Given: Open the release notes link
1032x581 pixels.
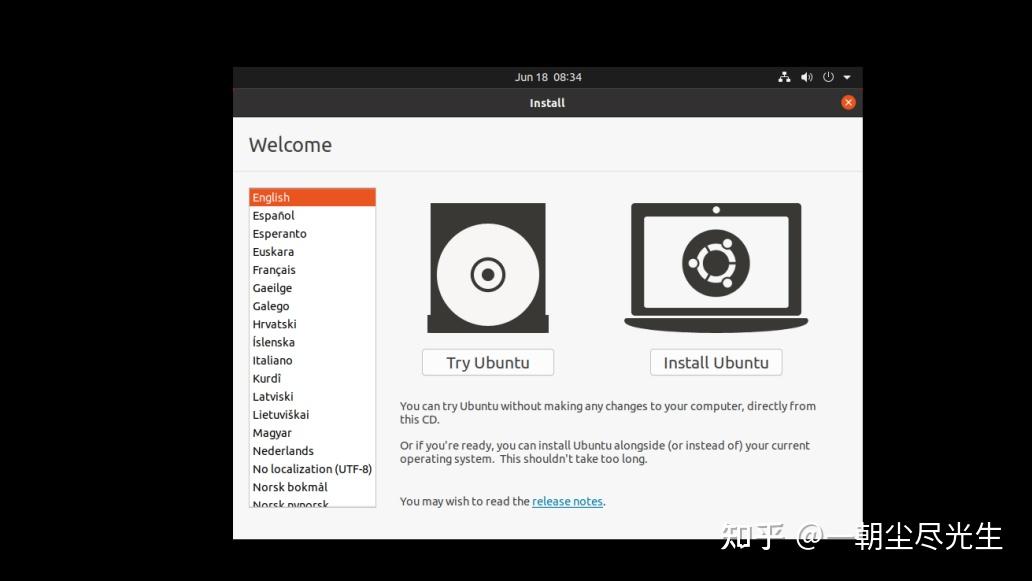Looking at the screenshot, I should coord(567,501).
